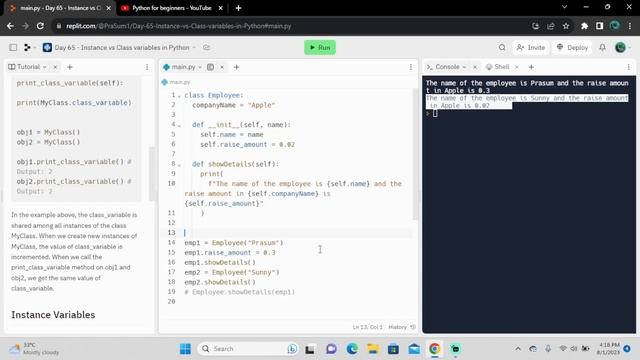The width and height of the screenshot is (640, 360).
Task: Toggle the Replit sidebar panel
Action: click(13, 47)
